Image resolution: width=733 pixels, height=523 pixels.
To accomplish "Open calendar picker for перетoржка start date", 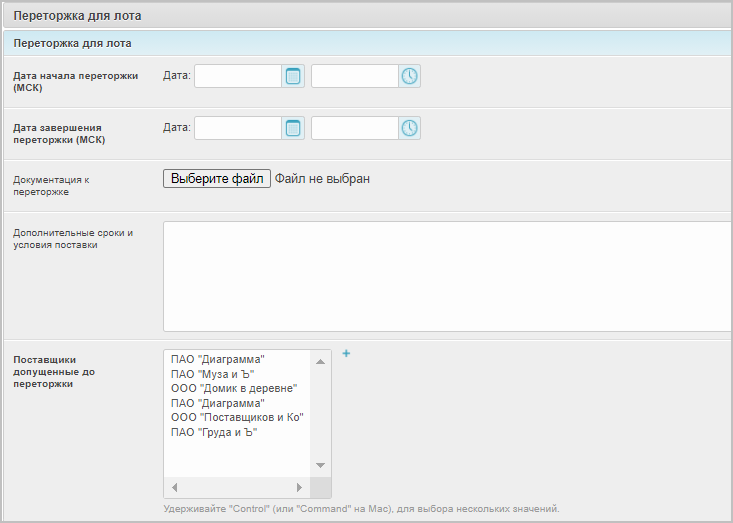I will [x=293, y=76].
